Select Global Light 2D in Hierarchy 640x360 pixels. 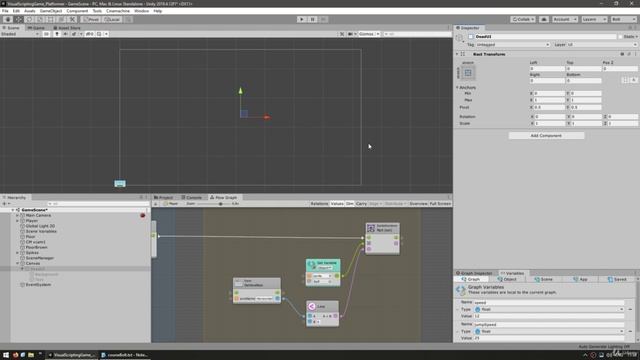click(40, 226)
